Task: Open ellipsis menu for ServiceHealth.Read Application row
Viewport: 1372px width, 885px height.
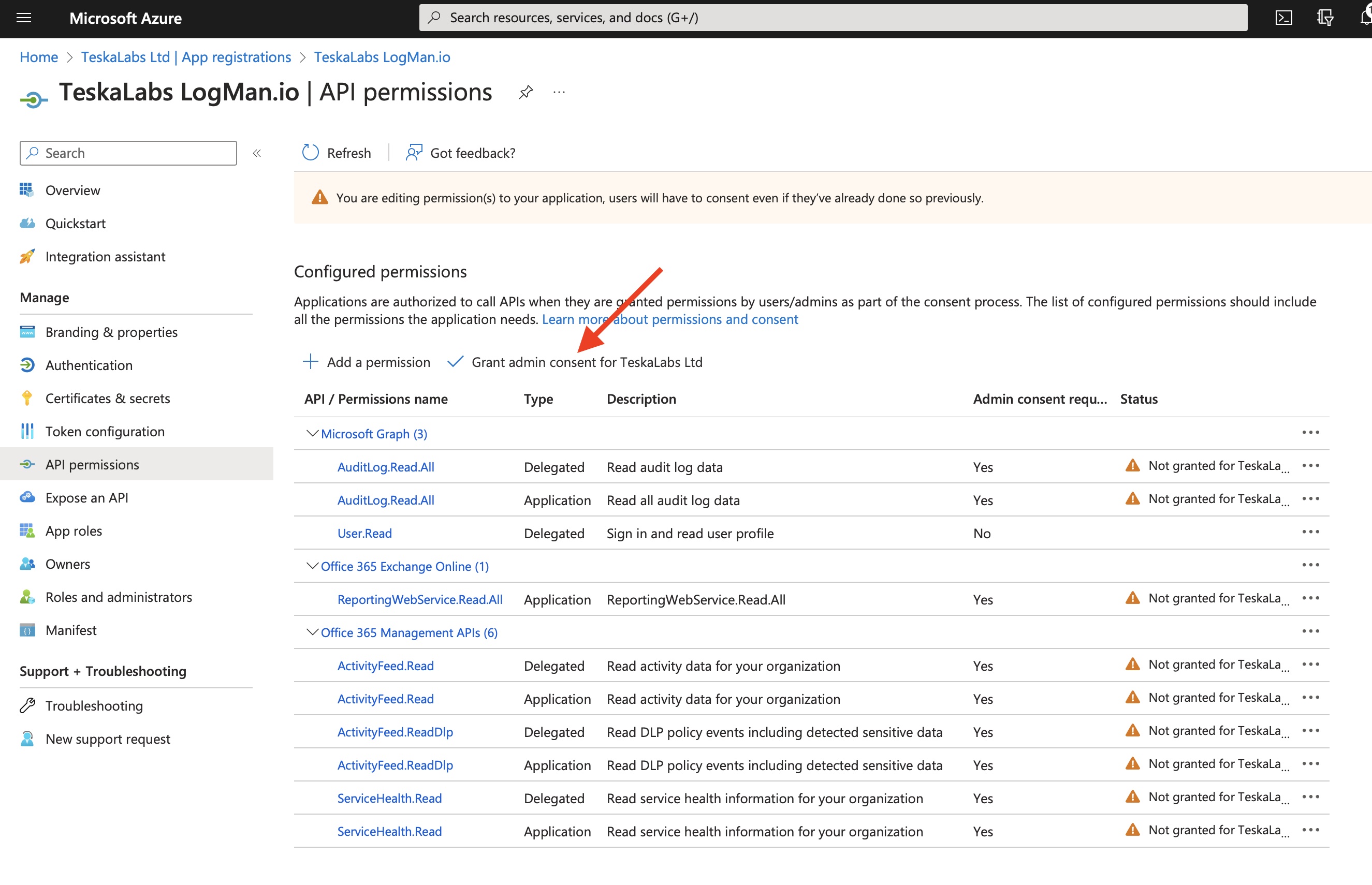Action: [x=1310, y=830]
